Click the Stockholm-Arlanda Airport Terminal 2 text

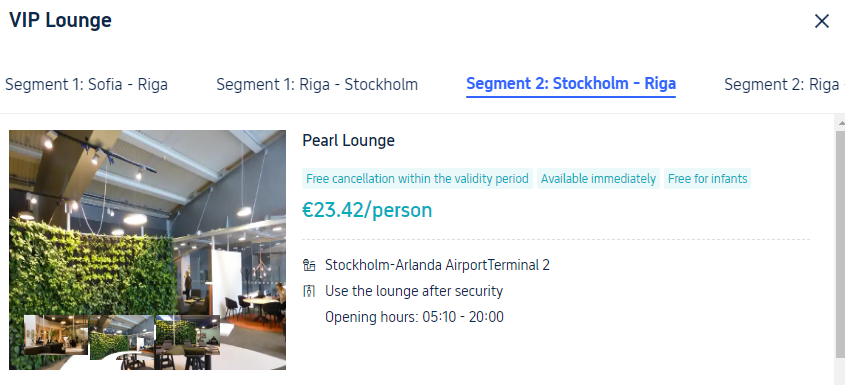pos(437,265)
